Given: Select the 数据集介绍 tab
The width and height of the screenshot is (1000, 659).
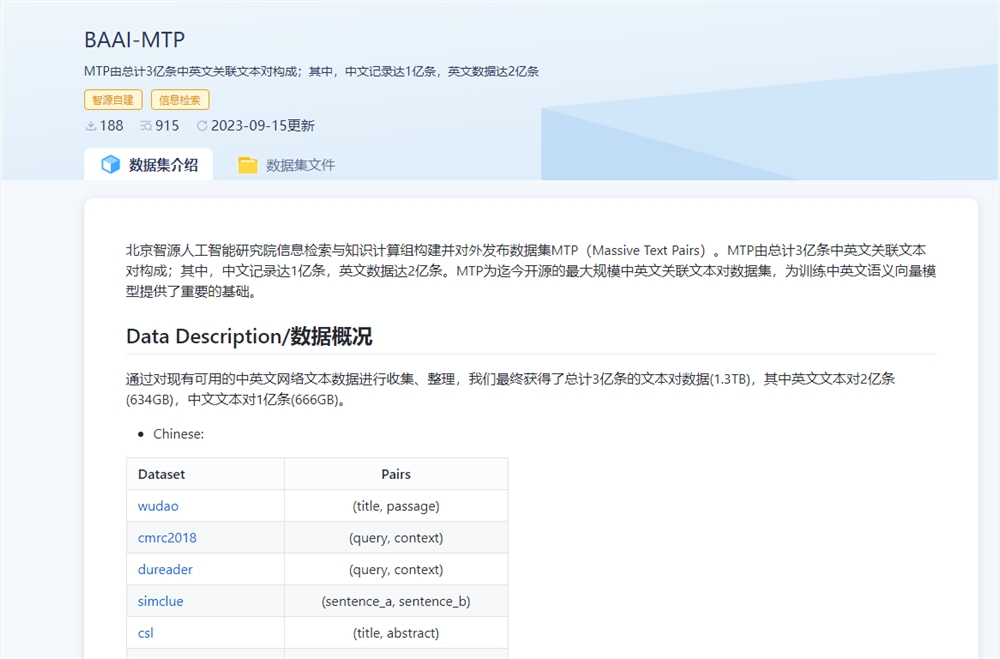Looking at the screenshot, I should pos(163,165).
